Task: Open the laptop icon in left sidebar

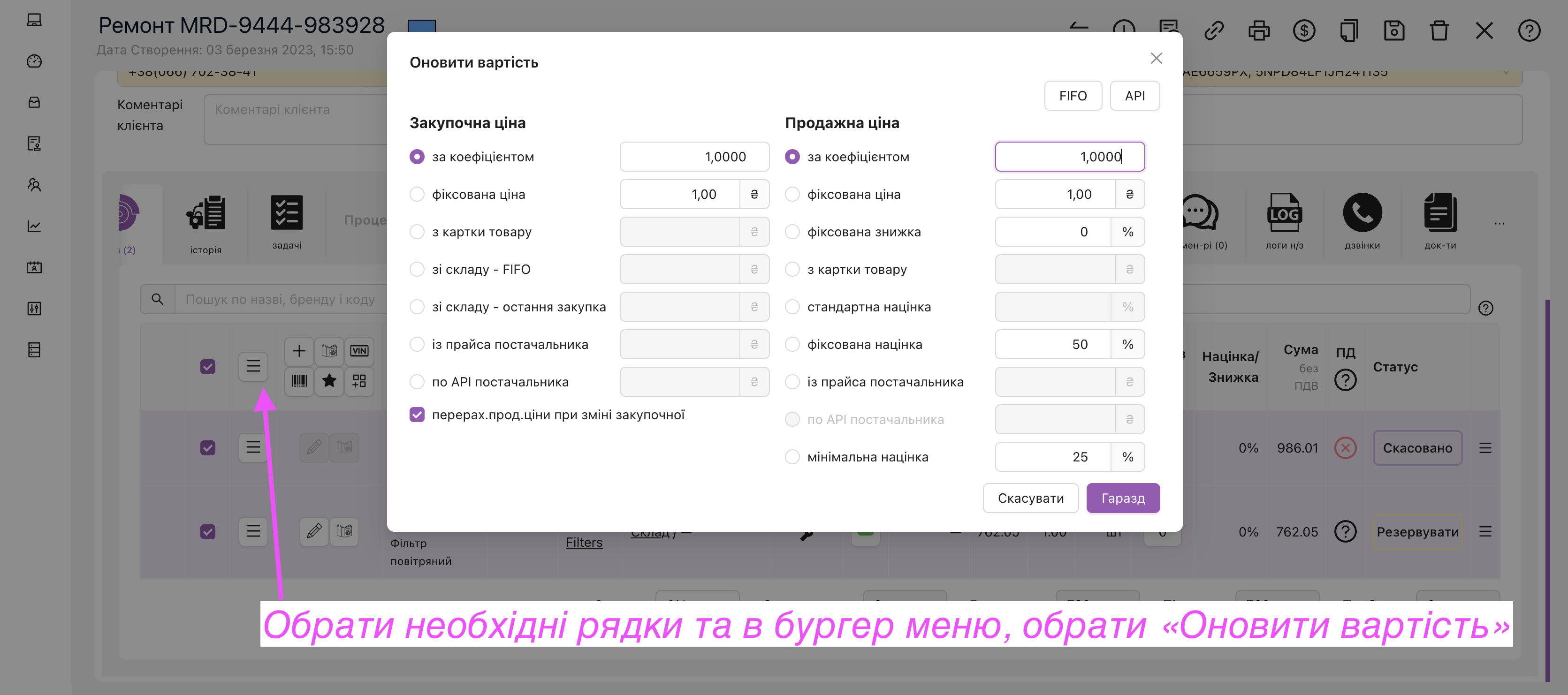Action: tap(34, 20)
